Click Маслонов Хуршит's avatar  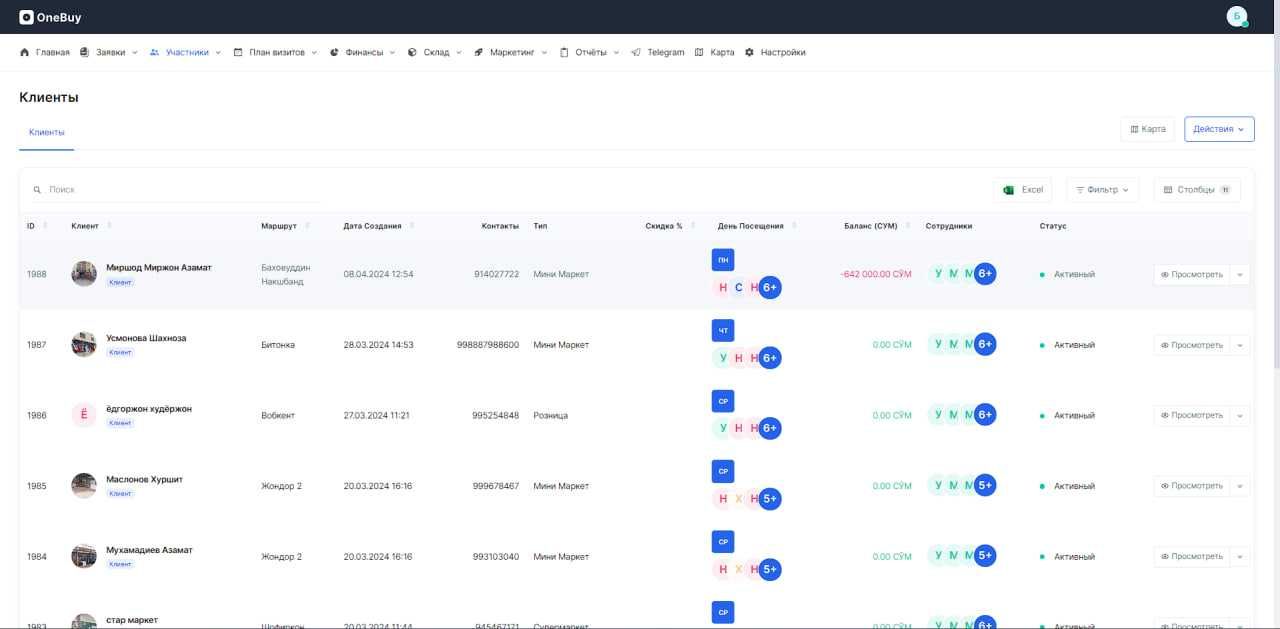tap(84, 486)
